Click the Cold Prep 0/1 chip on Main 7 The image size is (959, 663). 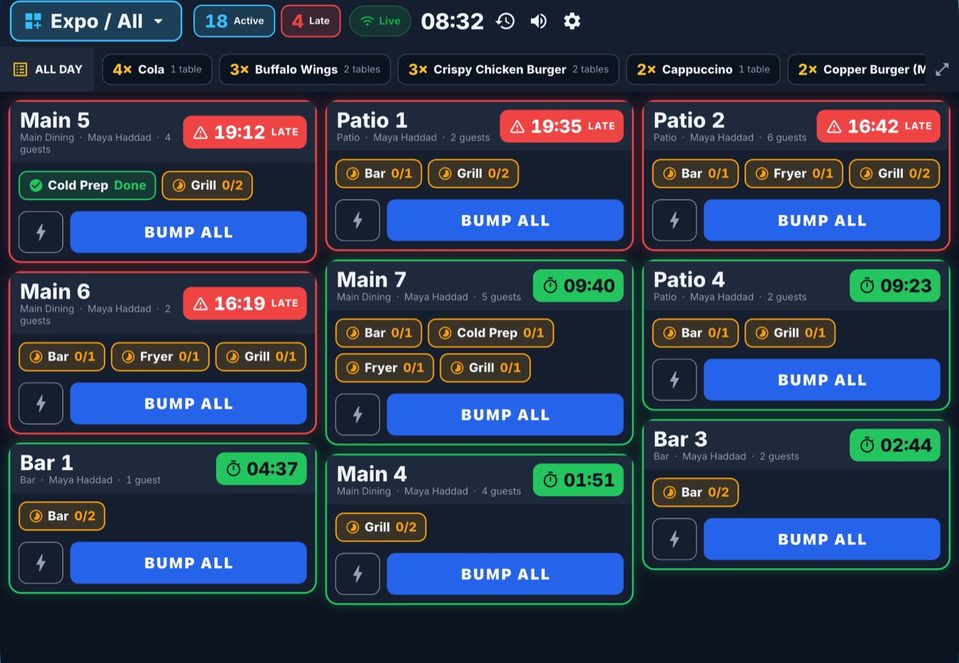[x=491, y=333]
